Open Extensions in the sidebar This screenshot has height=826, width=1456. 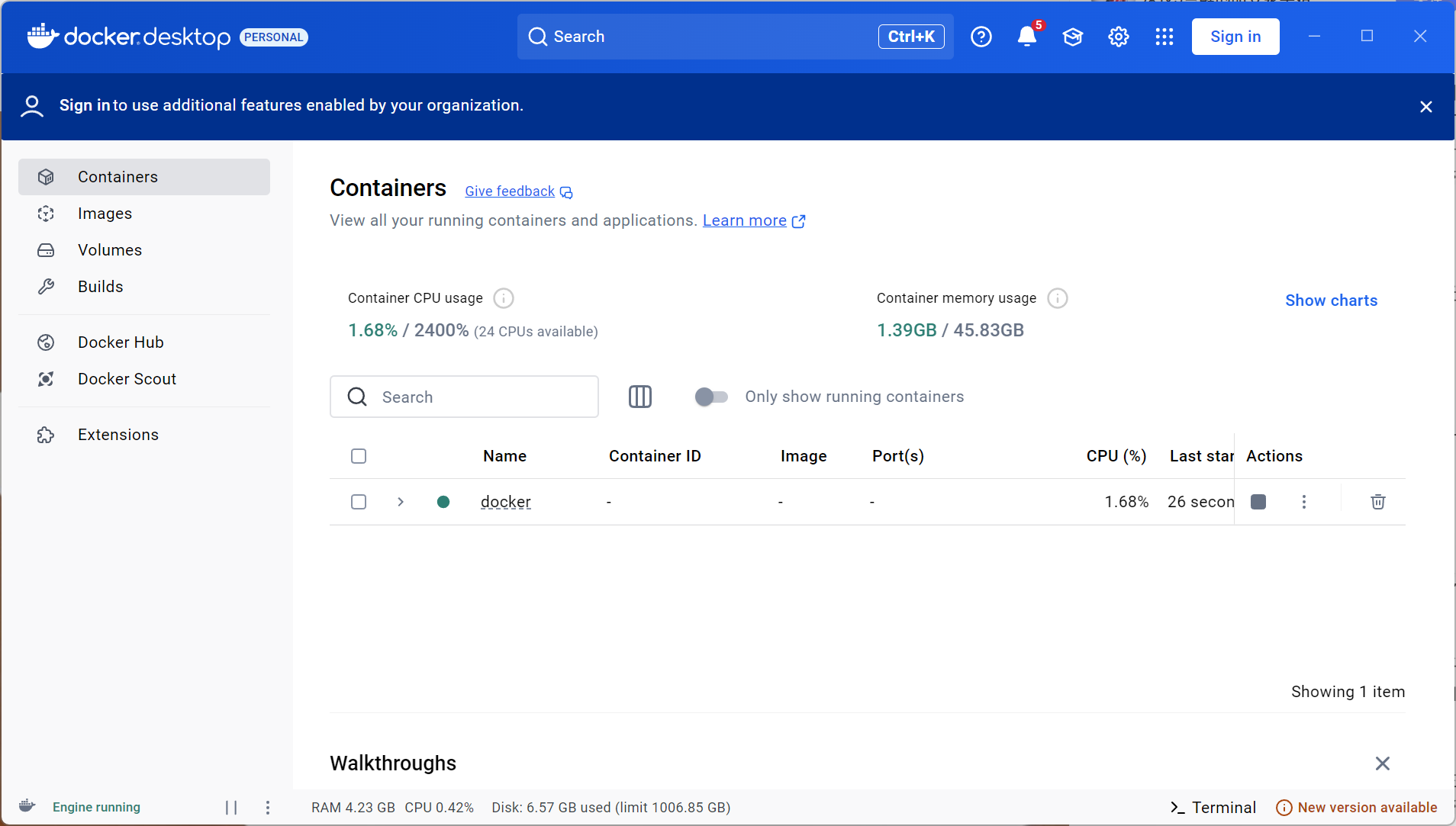144,435
